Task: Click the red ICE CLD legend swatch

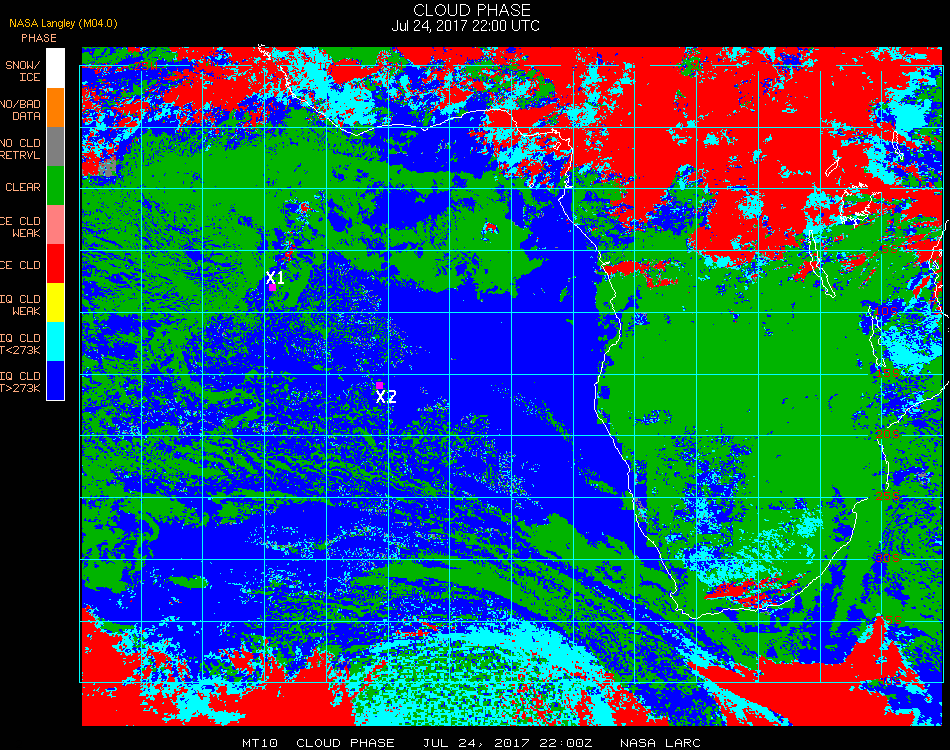Action: click(x=55, y=264)
